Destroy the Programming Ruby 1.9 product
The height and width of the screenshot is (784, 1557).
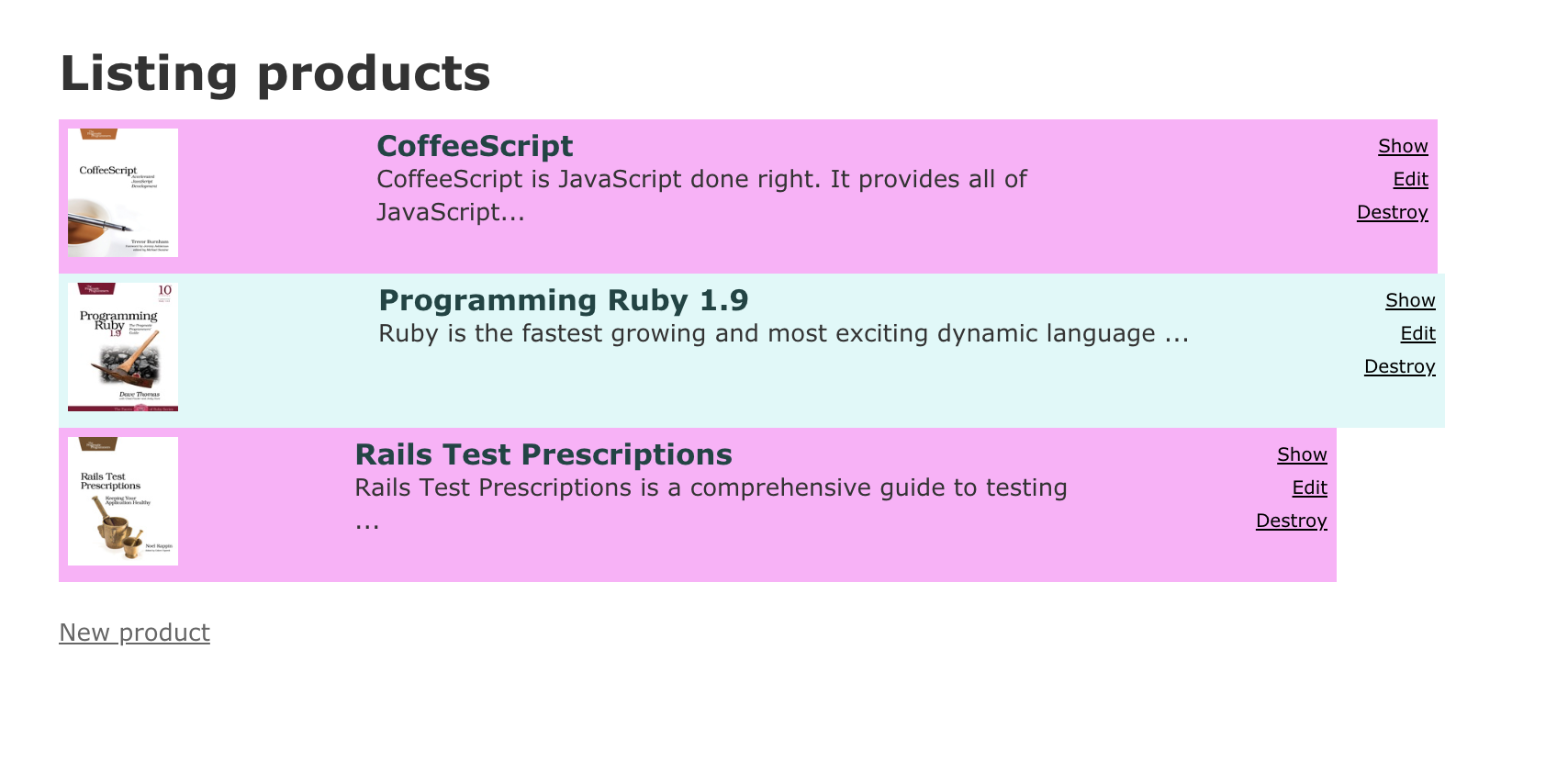pos(1399,367)
